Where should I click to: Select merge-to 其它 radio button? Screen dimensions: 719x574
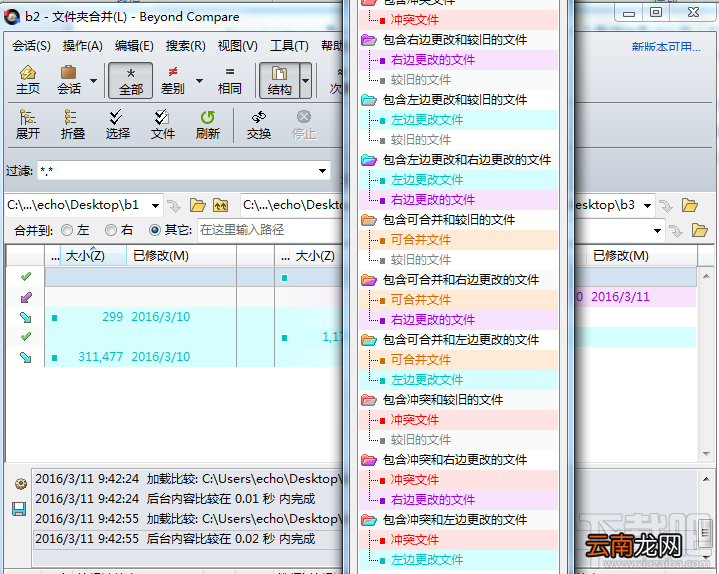coord(155,230)
